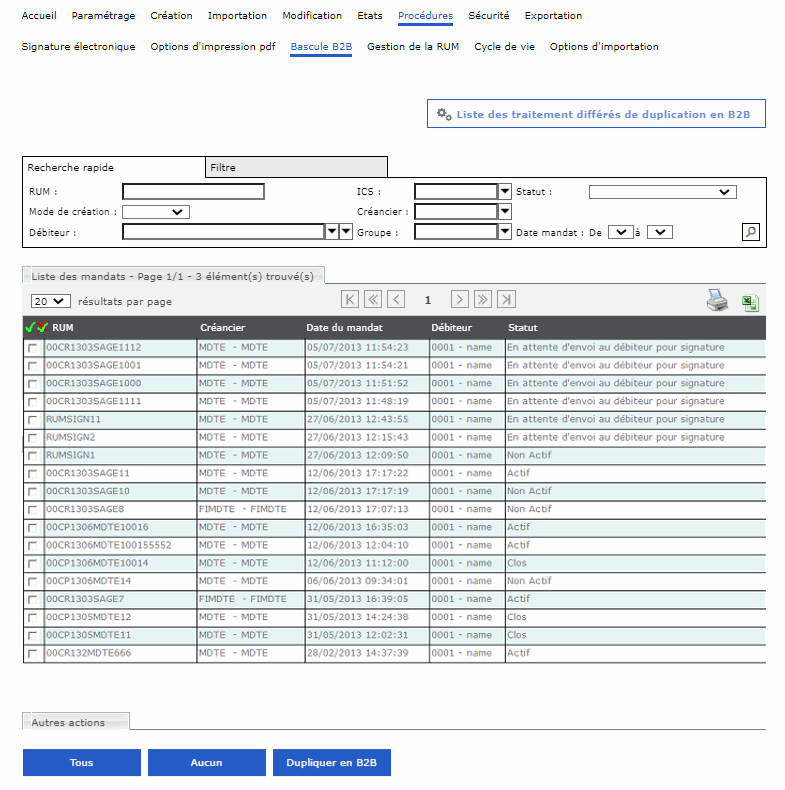Open the Statut dropdown
The width and height of the screenshot is (785, 790).
[x=662, y=192]
